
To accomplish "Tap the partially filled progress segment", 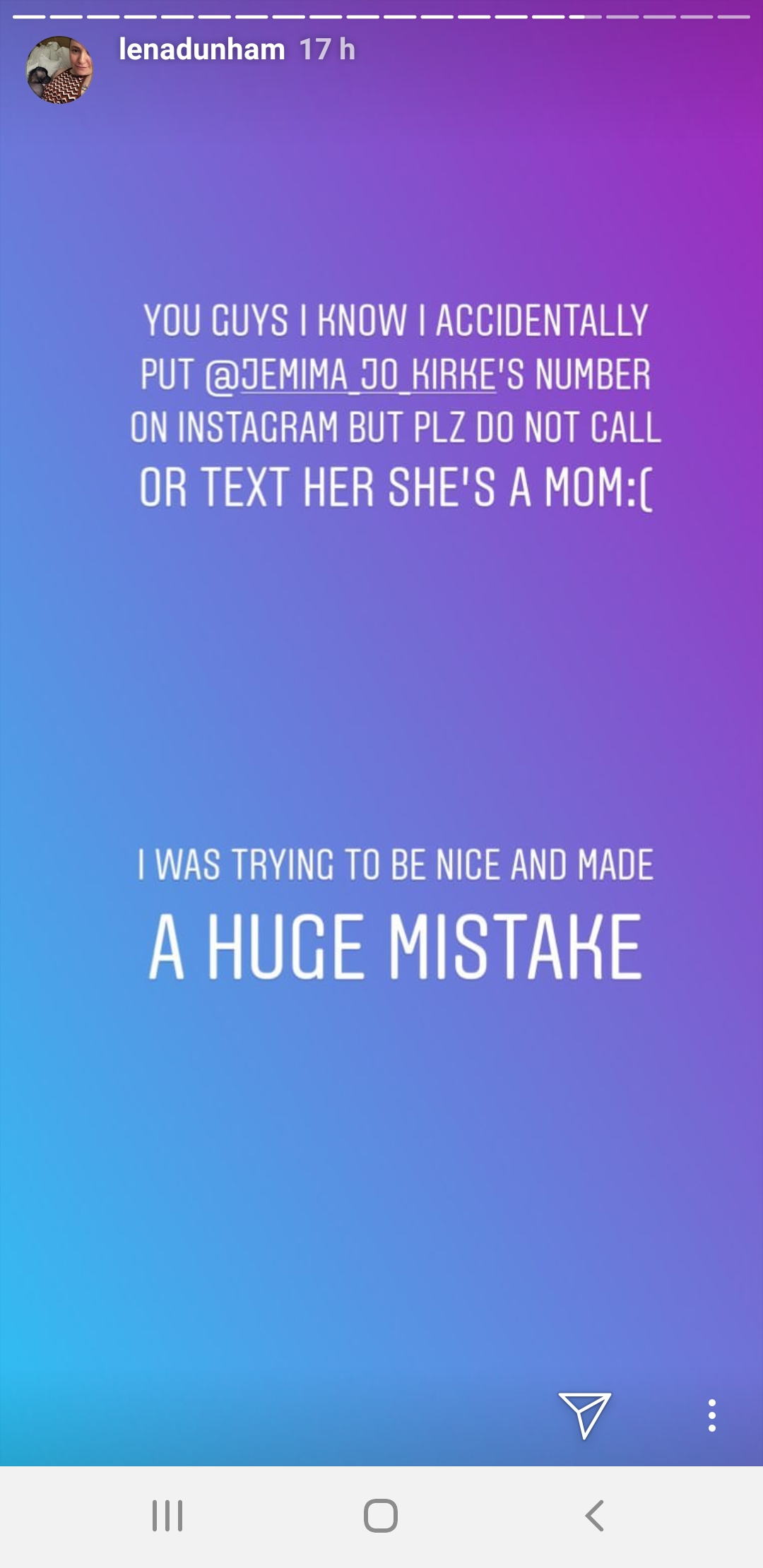I will (x=584, y=16).
